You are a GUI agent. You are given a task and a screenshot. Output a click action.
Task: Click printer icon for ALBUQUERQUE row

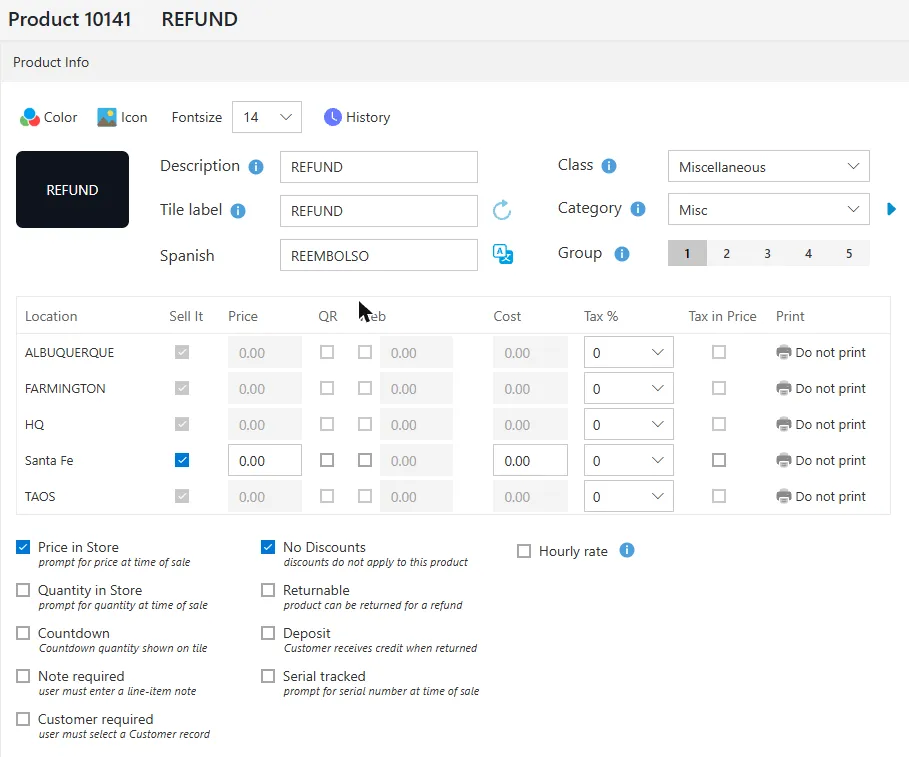tap(783, 352)
